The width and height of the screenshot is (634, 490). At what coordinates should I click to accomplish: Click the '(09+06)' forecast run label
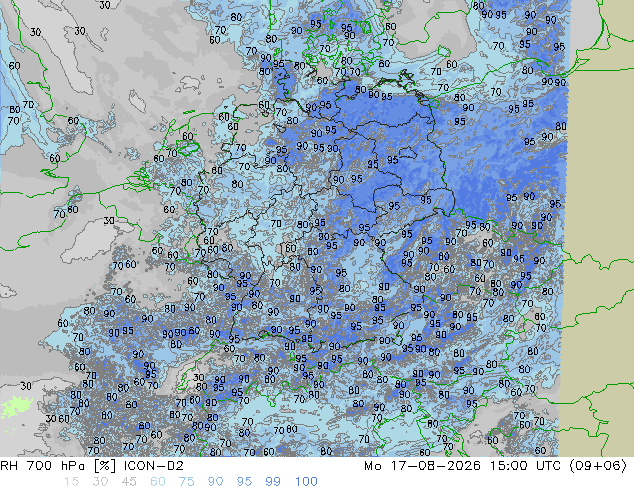point(598,466)
